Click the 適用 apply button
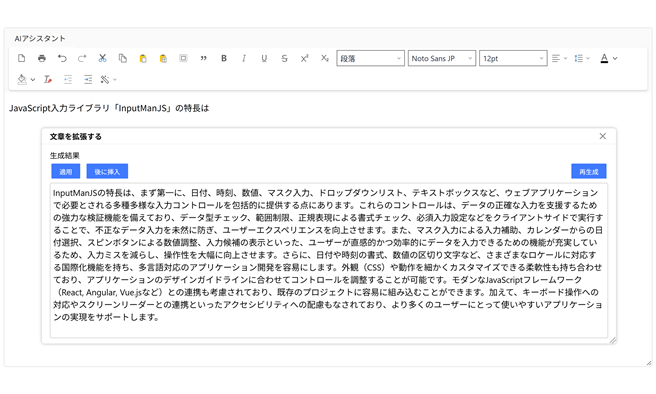Viewport: 656px width, 394px height. [66, 171]
